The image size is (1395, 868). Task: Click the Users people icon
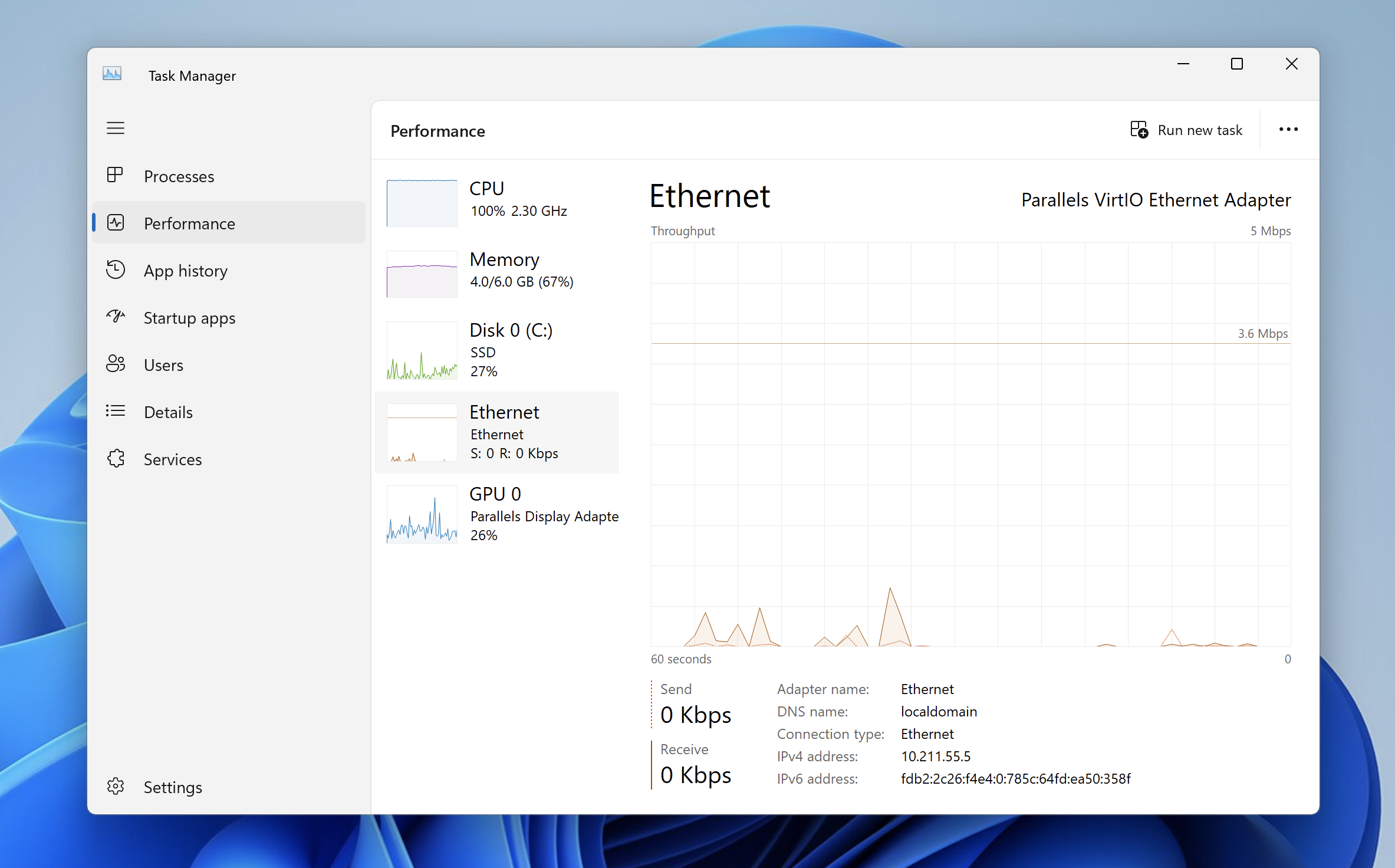[x=116, y=364]
